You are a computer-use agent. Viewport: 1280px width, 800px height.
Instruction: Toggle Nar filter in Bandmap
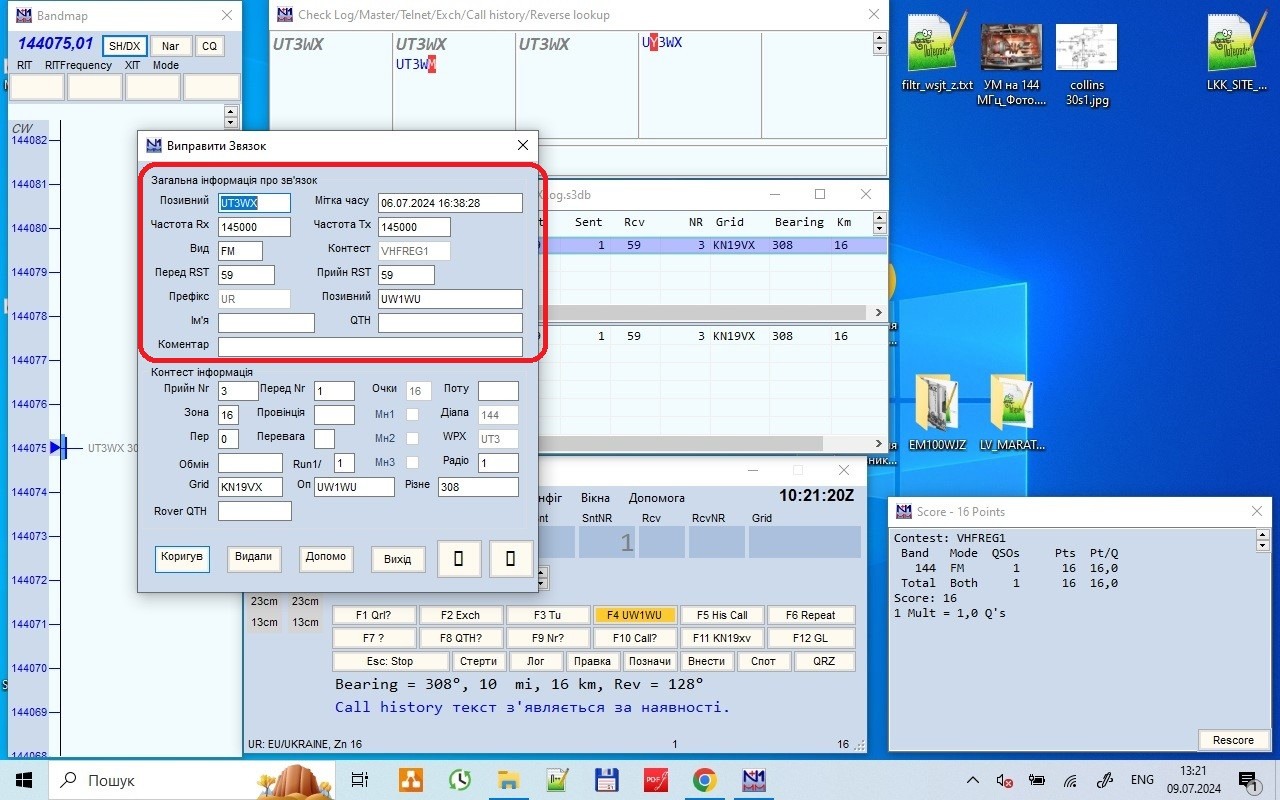[x=171, y=46]
